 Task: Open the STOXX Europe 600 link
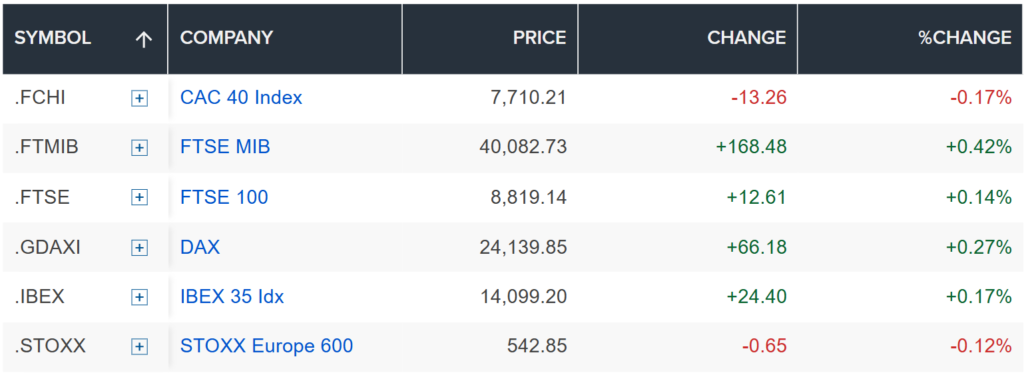[266, 346]
